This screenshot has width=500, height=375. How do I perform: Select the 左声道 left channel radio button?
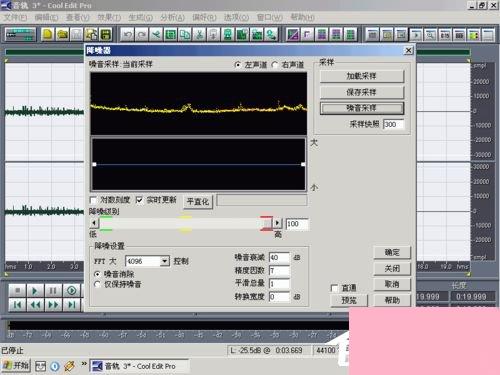tap(238, 65)
